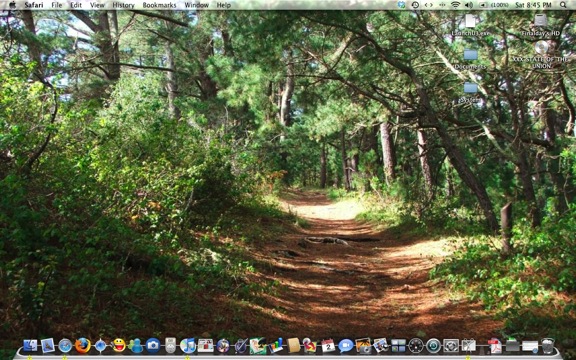Open the Safari application menu
Image resolution: width=576 pixels, height=360 pixels.
34,5
